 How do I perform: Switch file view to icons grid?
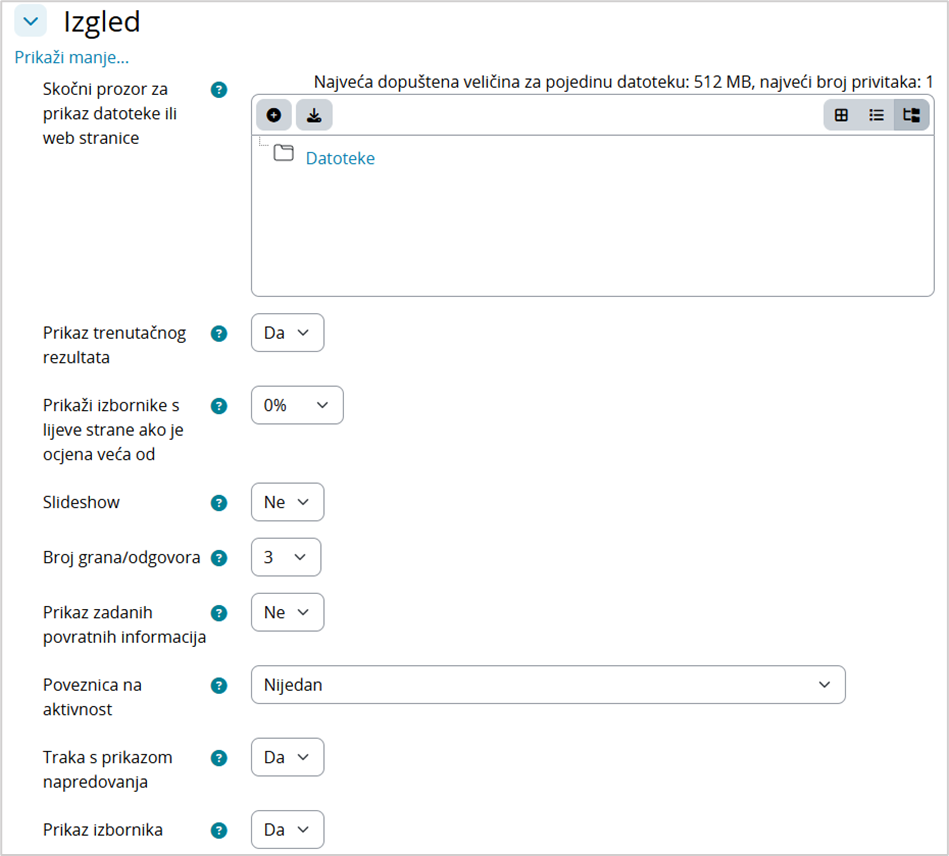(x=841, y=115)
